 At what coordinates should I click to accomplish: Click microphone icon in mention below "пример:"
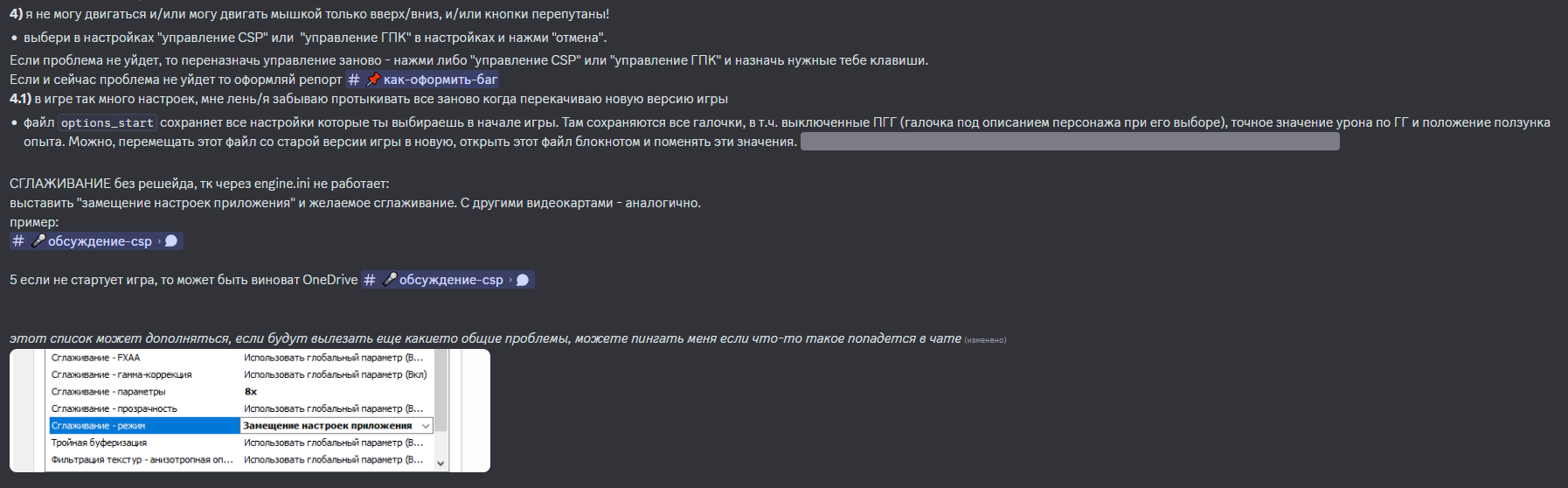click(38, 241)
